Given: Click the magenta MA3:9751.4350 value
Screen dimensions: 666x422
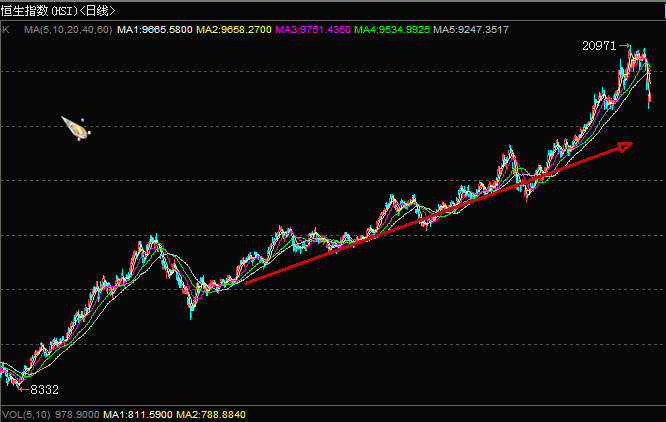Looking at the screenshot, I should coord(313,30).
